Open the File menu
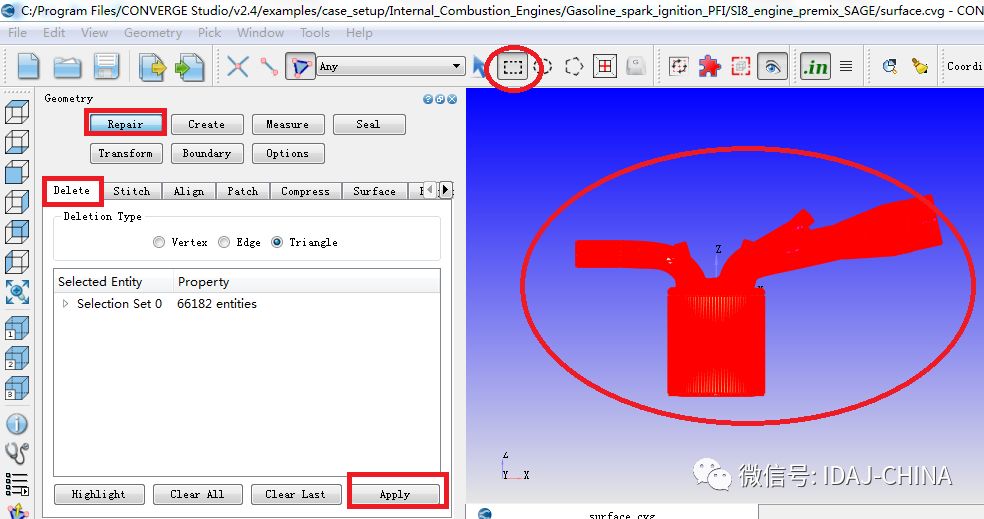 tap(17, 33)
